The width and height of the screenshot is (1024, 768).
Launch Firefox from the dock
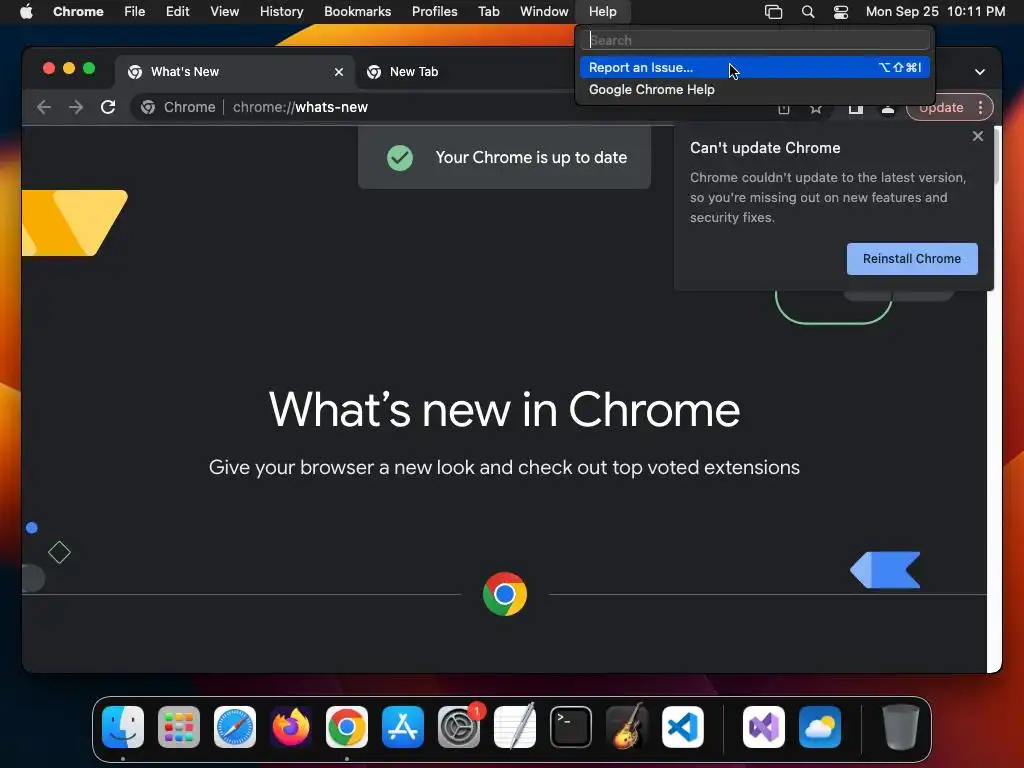click(x=291, y=727)
